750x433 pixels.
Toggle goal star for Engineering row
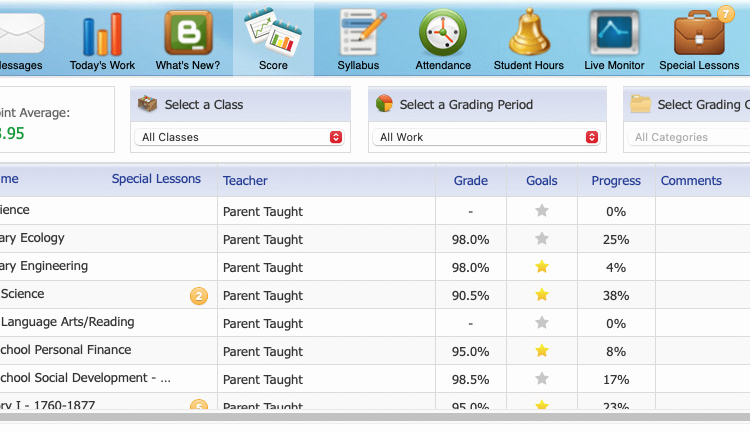pos(542,267)
